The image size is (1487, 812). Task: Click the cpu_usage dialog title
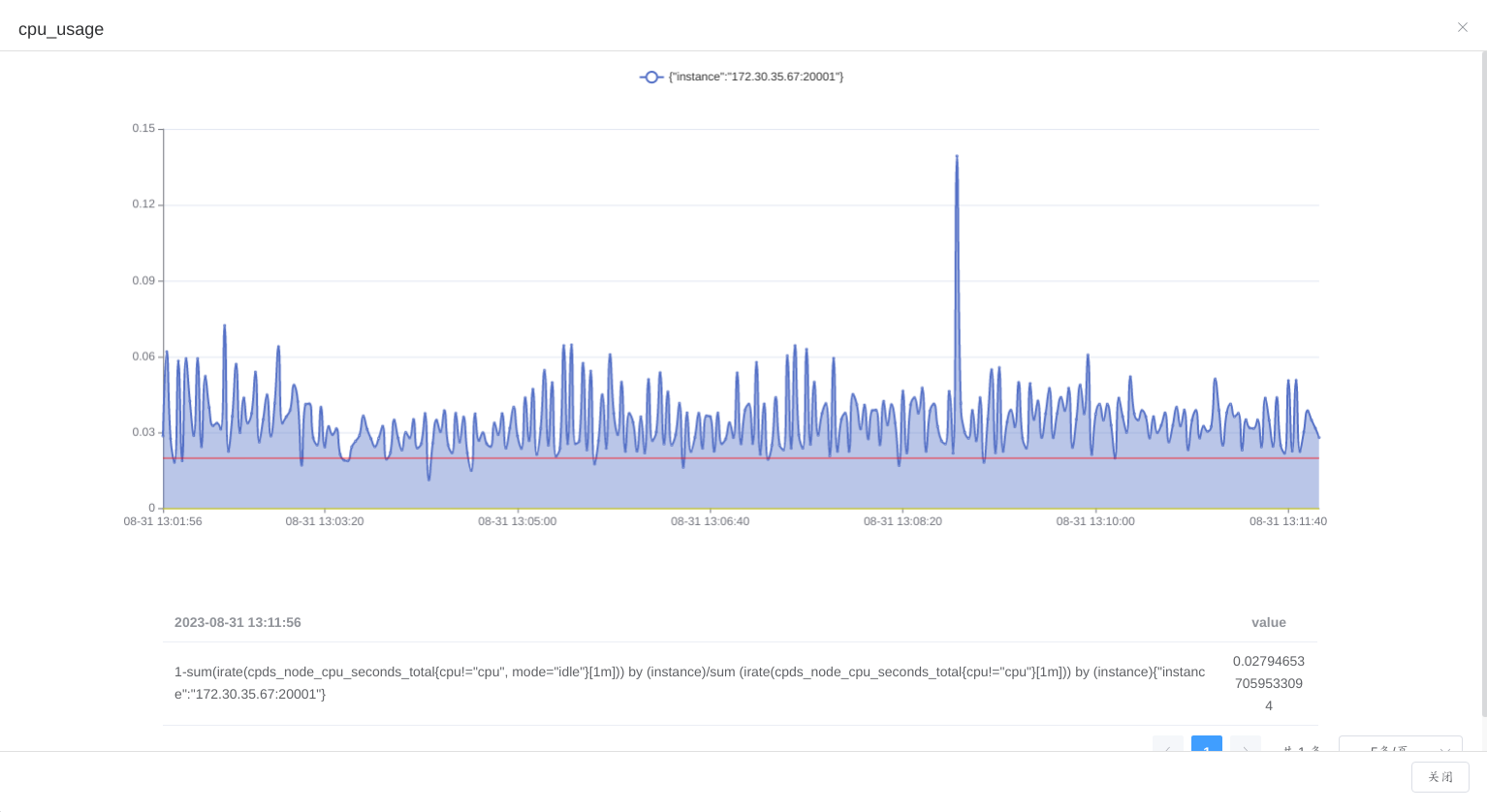tap(61, 29)
